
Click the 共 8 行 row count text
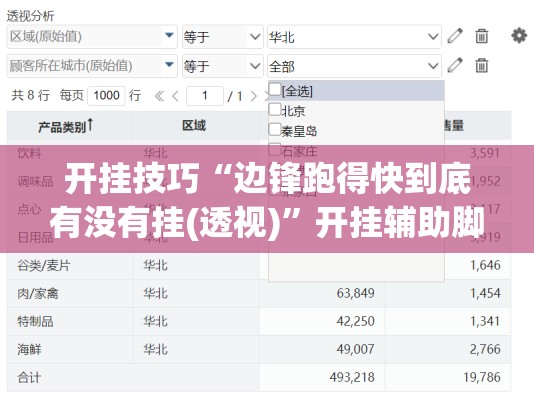pos(31,95)
